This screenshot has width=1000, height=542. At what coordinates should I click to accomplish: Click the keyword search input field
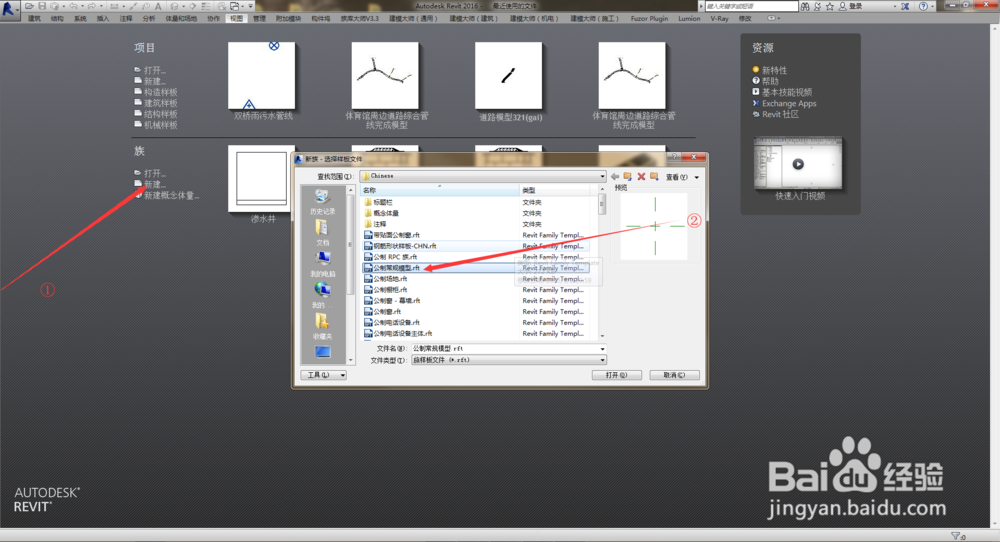751,6
